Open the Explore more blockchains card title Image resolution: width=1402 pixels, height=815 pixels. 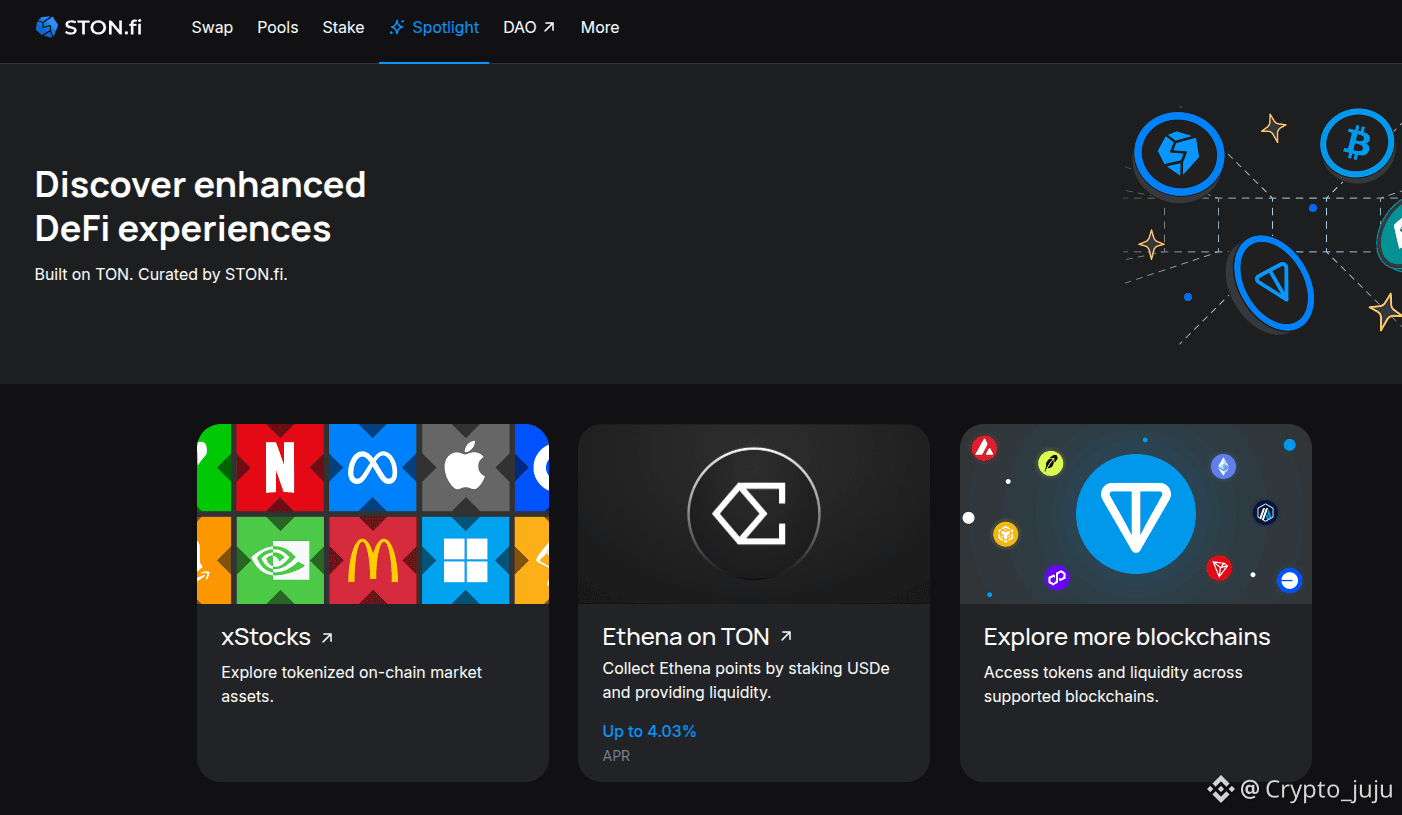click(1127, 637)
